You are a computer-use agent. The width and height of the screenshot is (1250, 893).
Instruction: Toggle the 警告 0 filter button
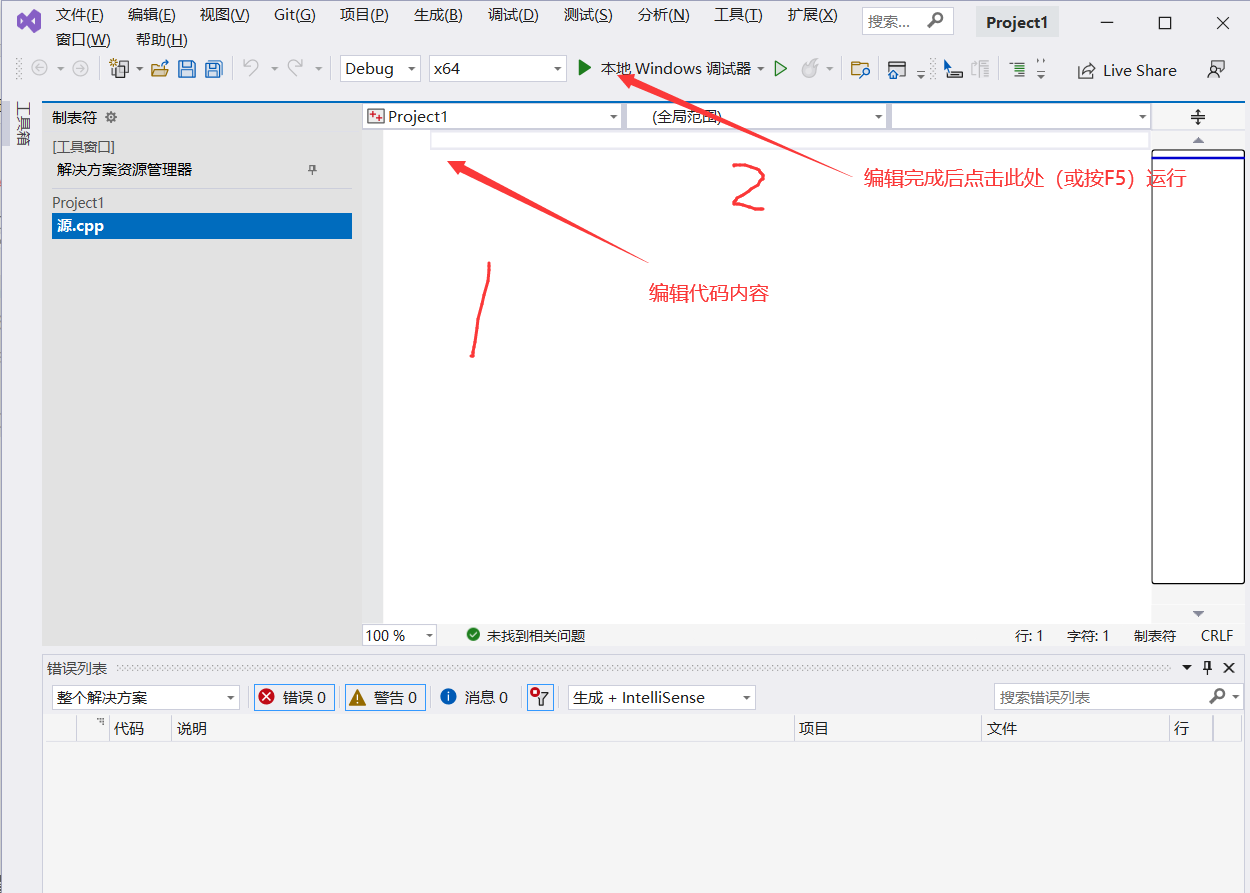[x=385, y=697]
